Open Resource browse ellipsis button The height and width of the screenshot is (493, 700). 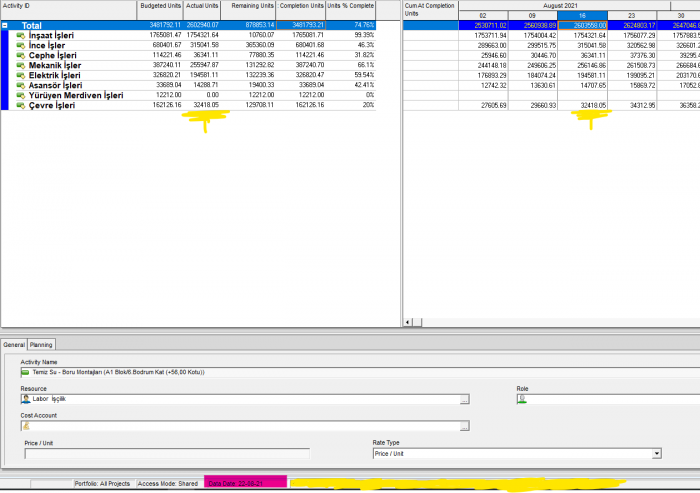[464, 400]
